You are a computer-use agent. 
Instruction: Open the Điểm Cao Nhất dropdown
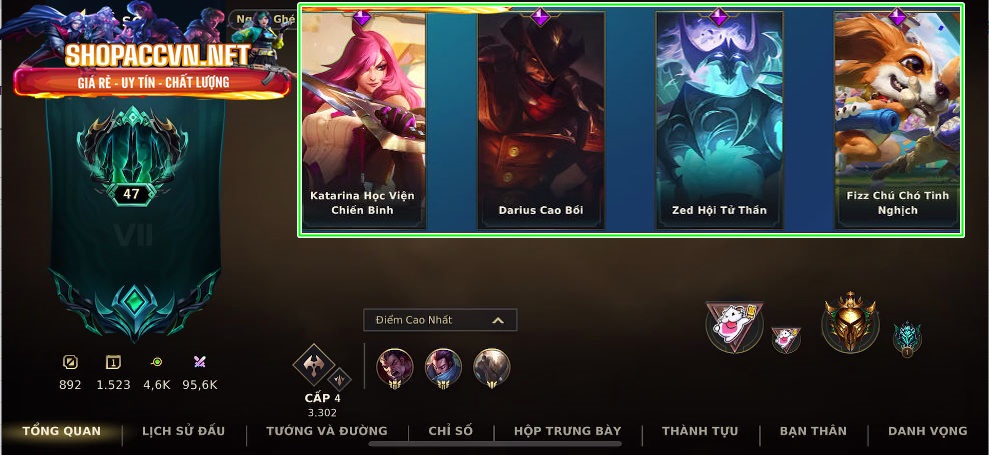coord(440,320)
